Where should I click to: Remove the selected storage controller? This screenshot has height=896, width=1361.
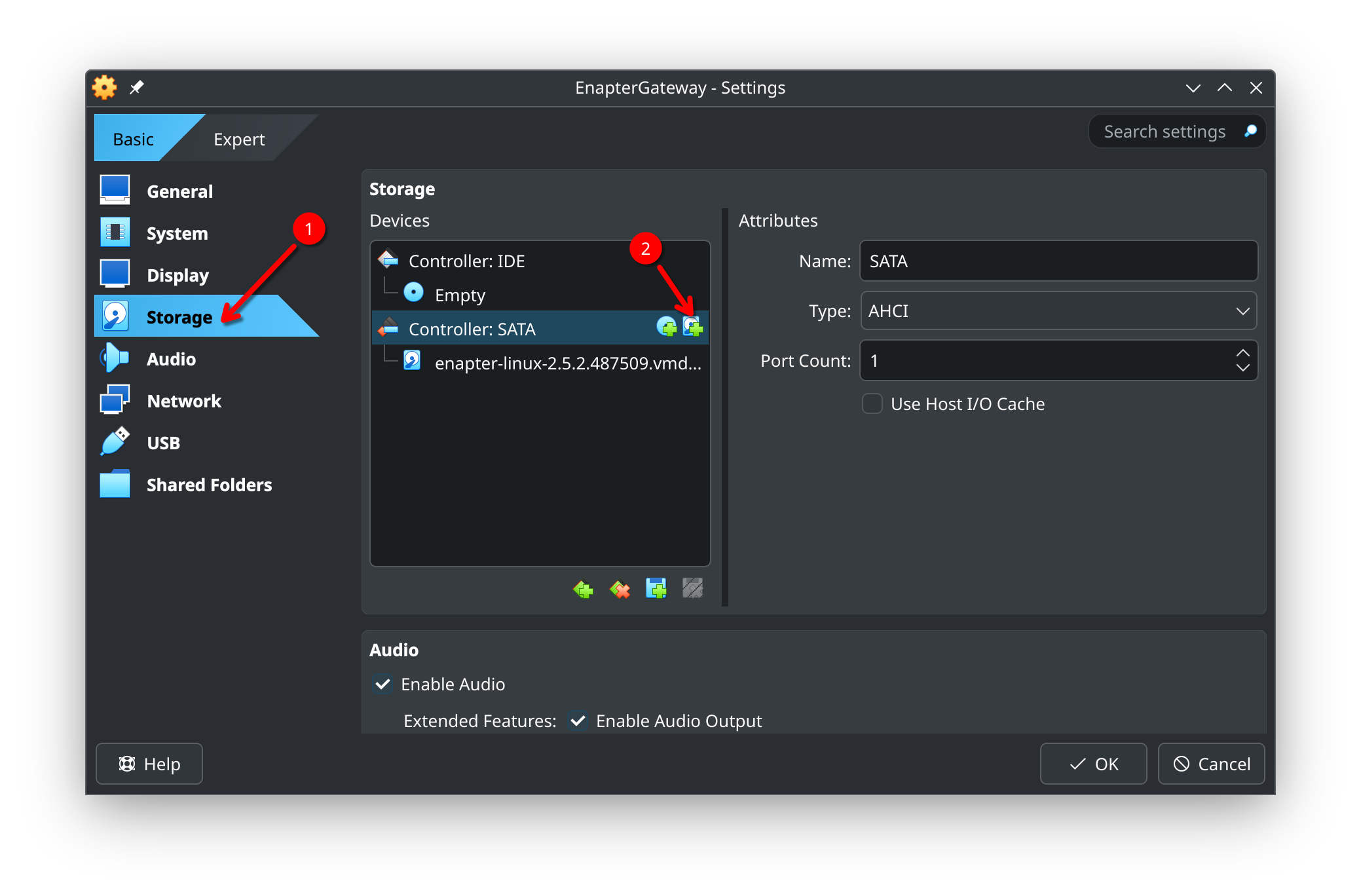click(x=619, y=589)
